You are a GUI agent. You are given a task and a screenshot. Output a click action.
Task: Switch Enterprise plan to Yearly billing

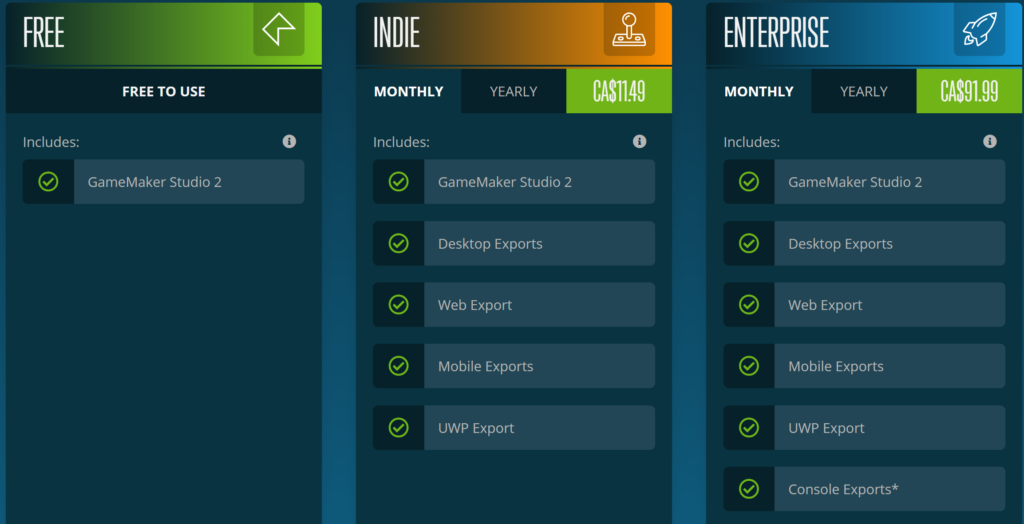863,91
